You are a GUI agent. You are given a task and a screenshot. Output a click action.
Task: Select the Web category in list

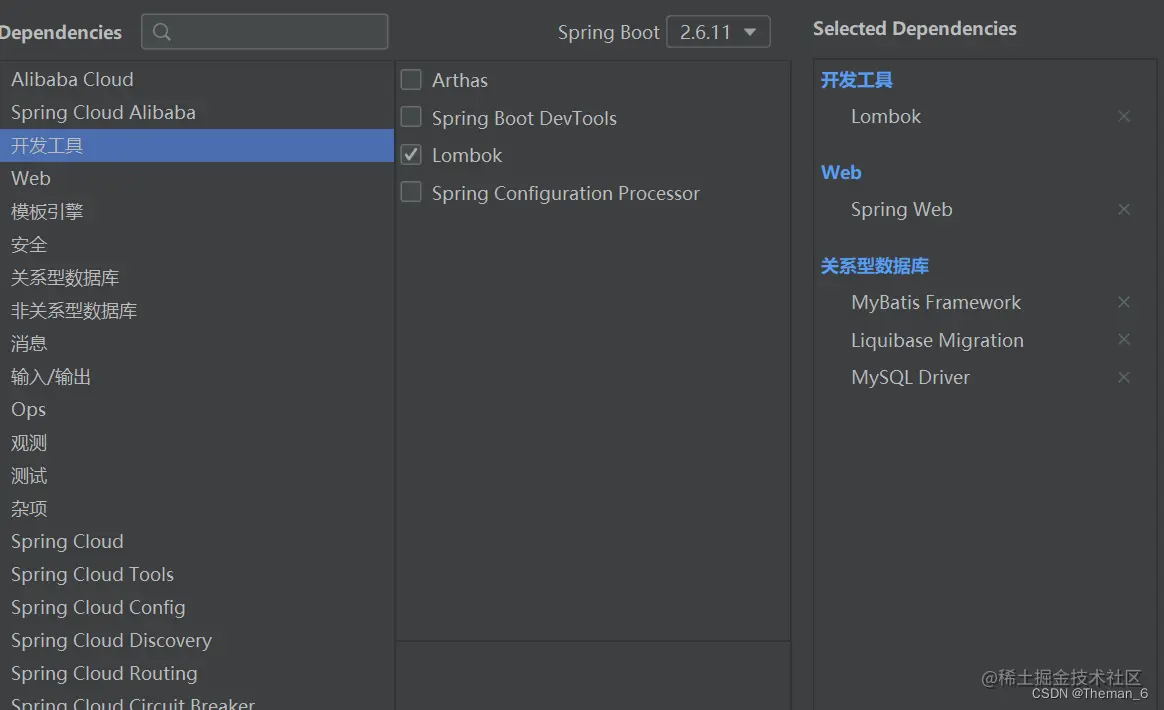tap(197, 178)
